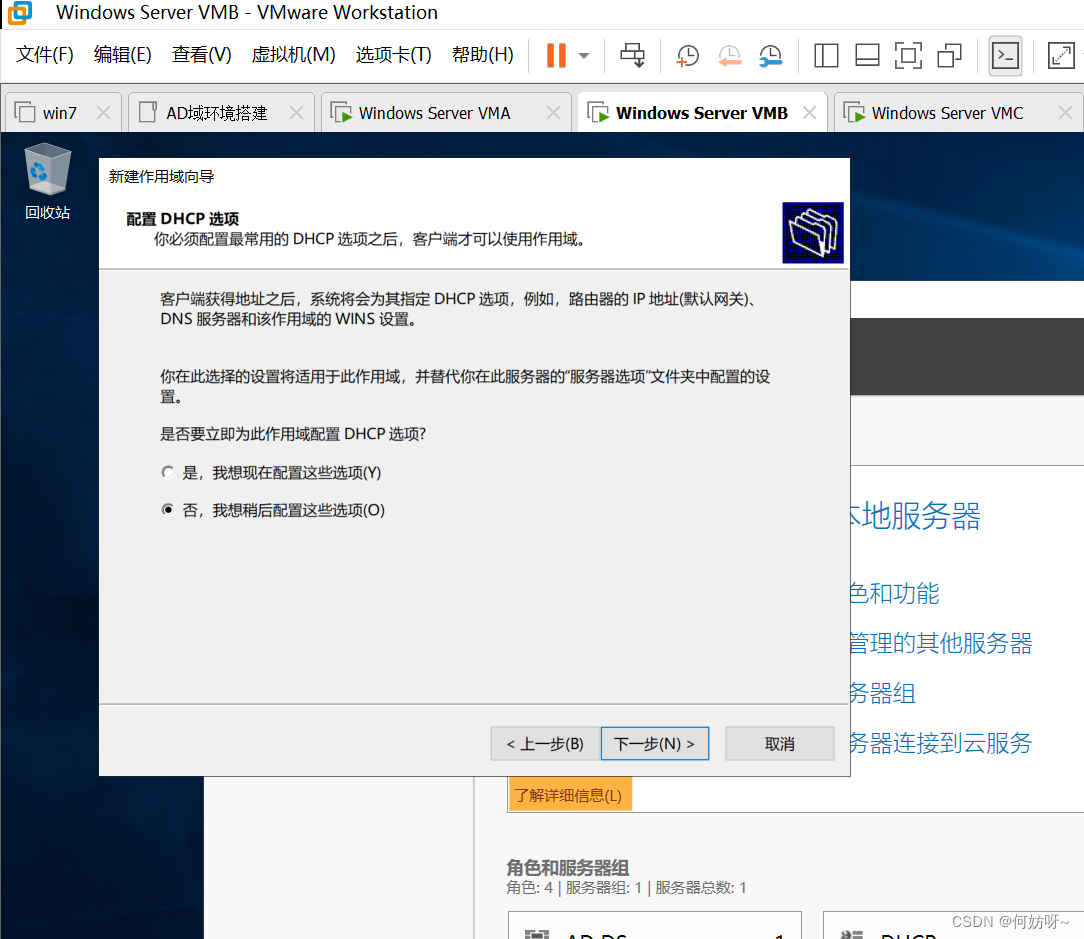Cancel the new scope wizard
Image resolution: width=1084 pixels, height=939 pixels.
779,744
